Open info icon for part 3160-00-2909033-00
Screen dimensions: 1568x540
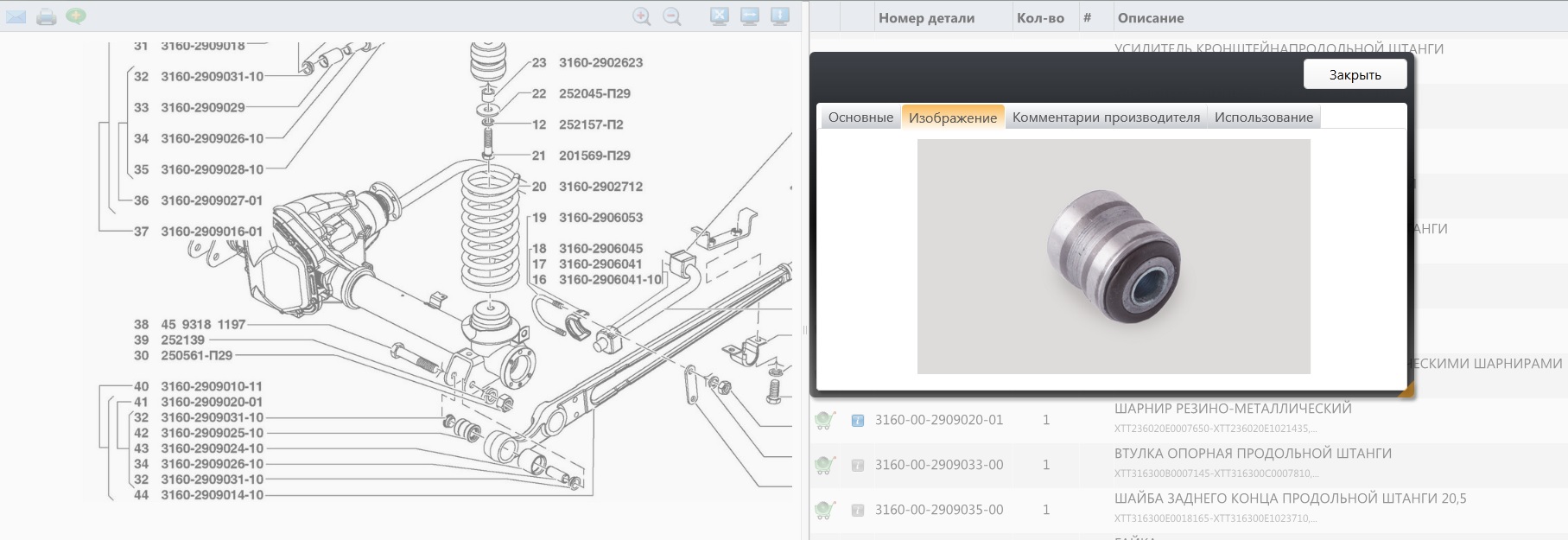[858, 466]
